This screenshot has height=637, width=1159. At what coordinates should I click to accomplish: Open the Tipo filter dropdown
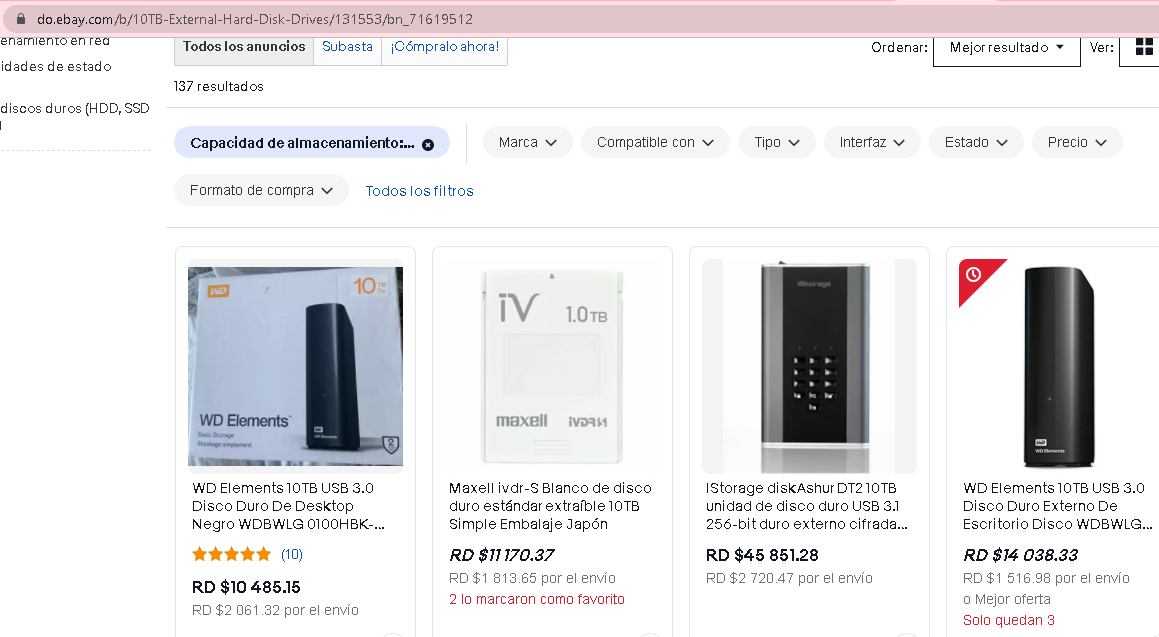pos(776,143)
